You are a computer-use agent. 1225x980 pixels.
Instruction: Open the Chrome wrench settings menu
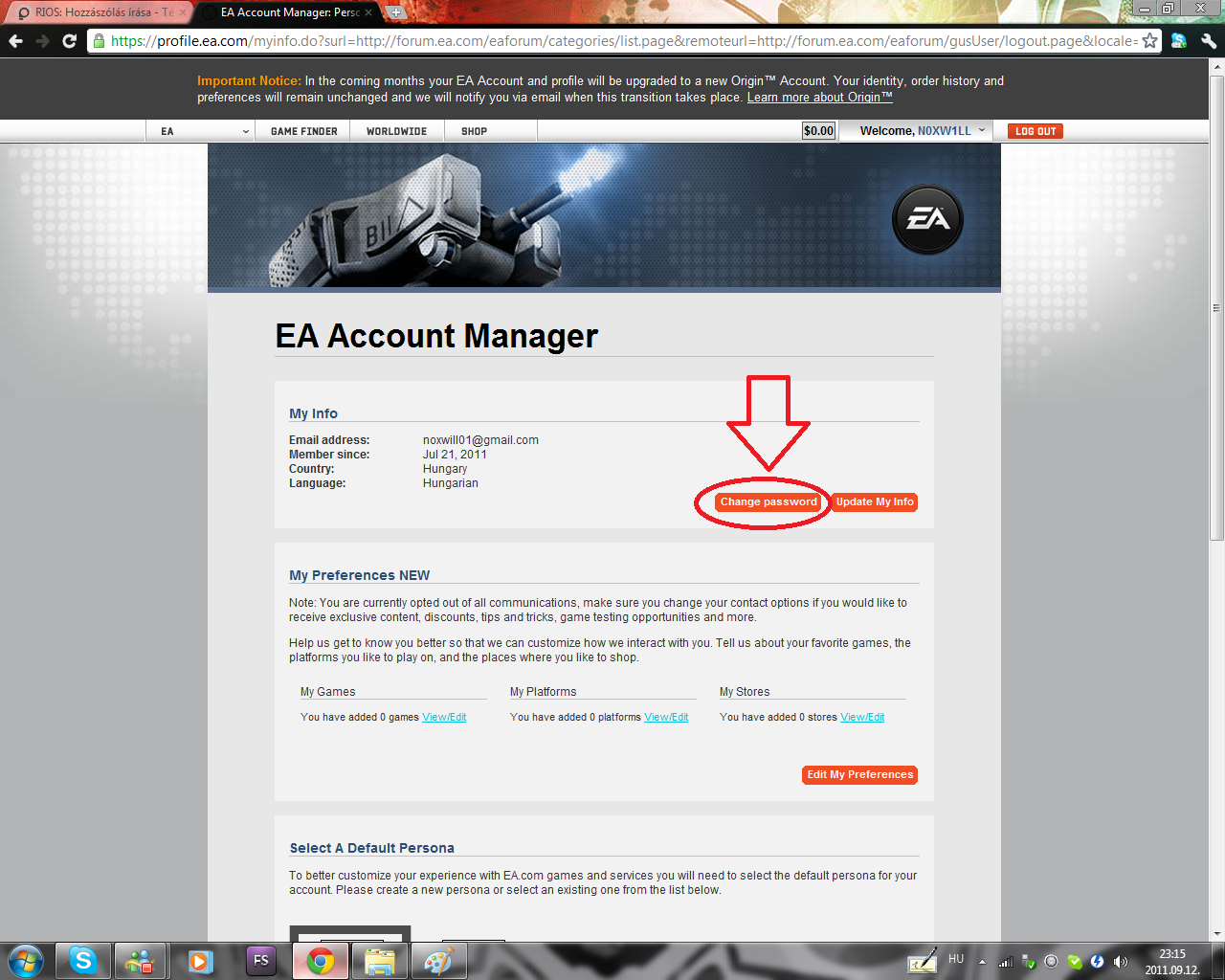click(x=1208, y=41)
